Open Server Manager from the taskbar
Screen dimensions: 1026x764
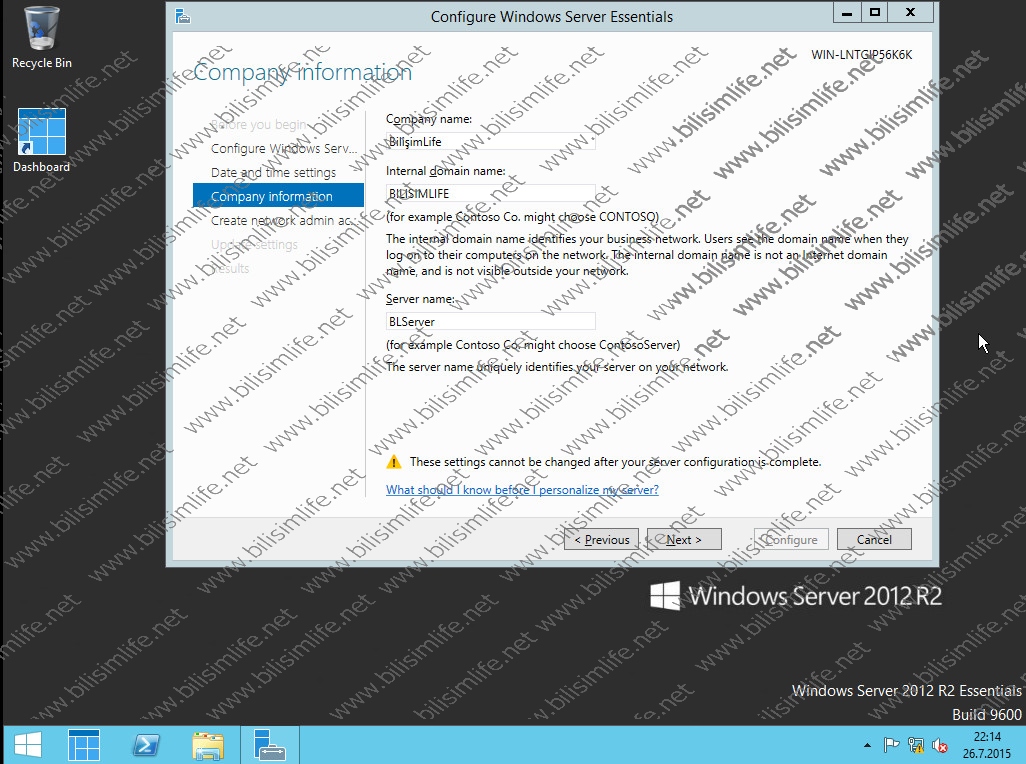[x=84, y=744]
